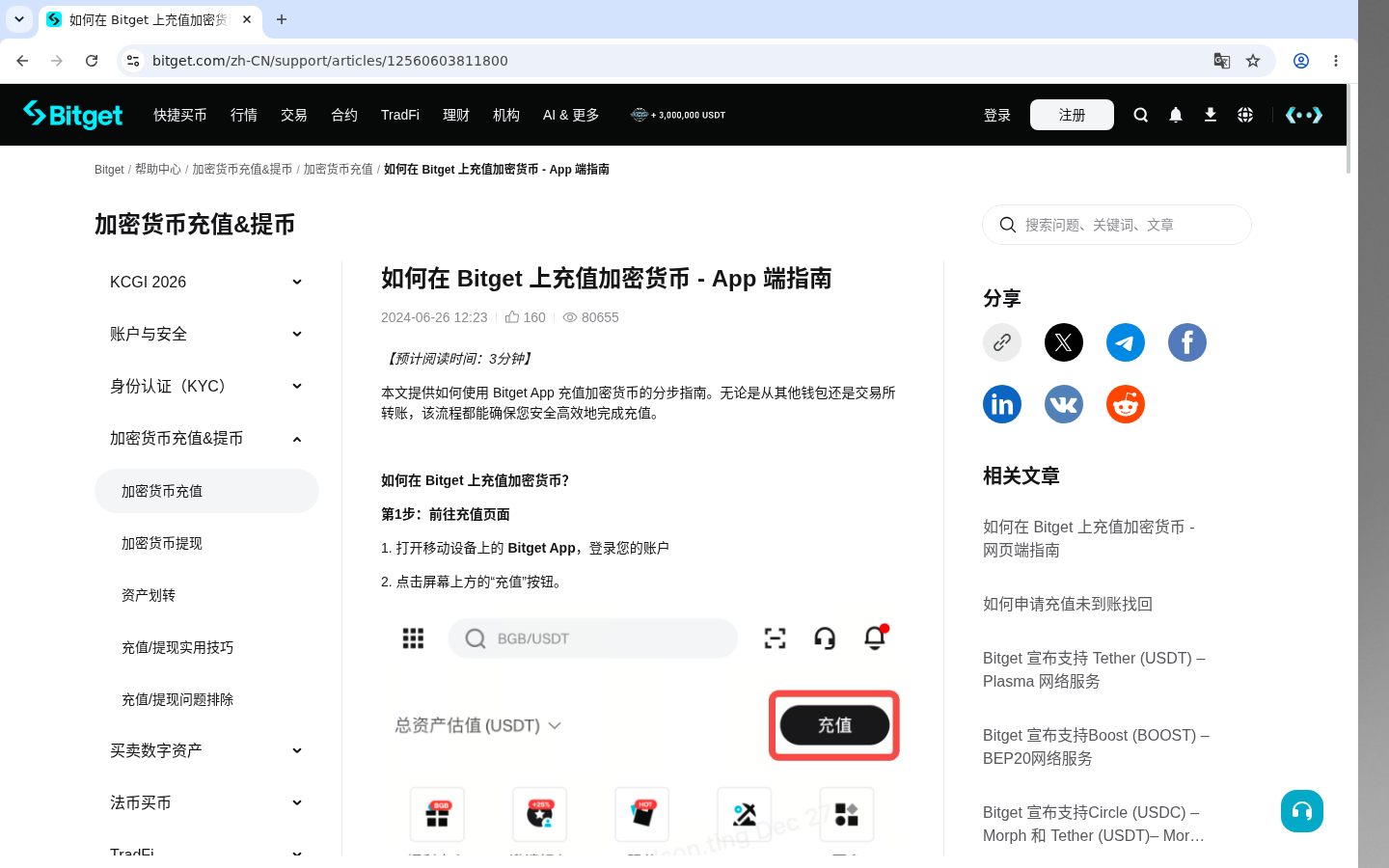
Task: Copy article link via chain icon
Action: tap(1002, 342)
